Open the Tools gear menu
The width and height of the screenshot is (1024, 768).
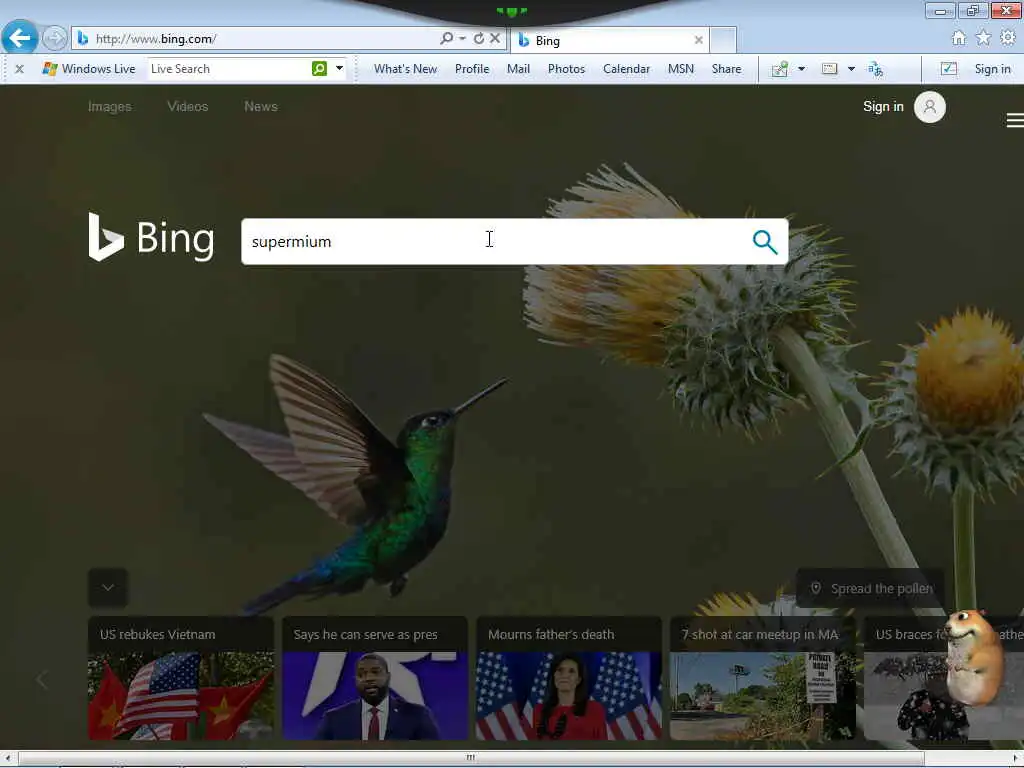click(x=1008, y=38)
